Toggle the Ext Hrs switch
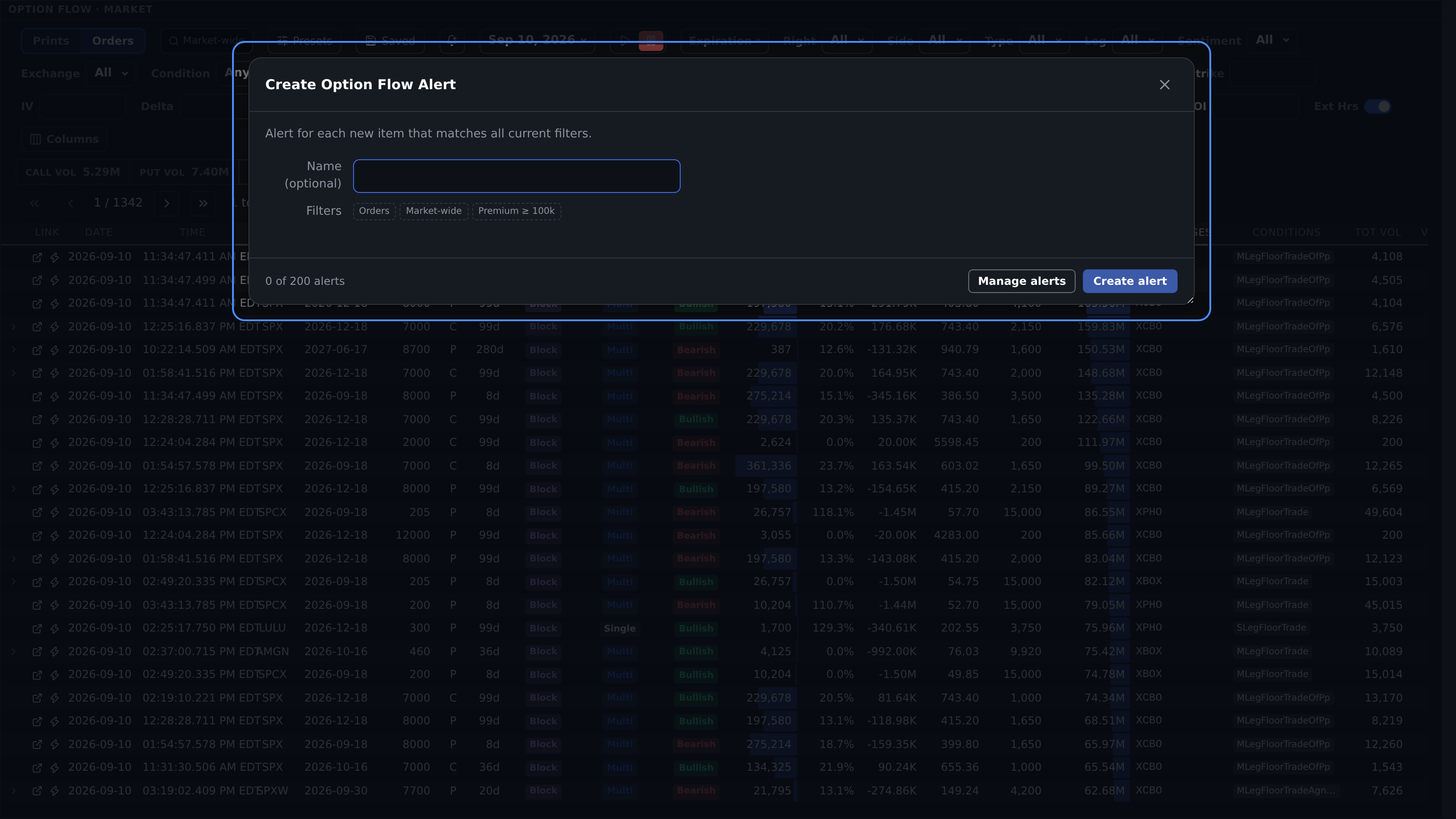The image size is (1456, 819). click(x=1377, y=106)
